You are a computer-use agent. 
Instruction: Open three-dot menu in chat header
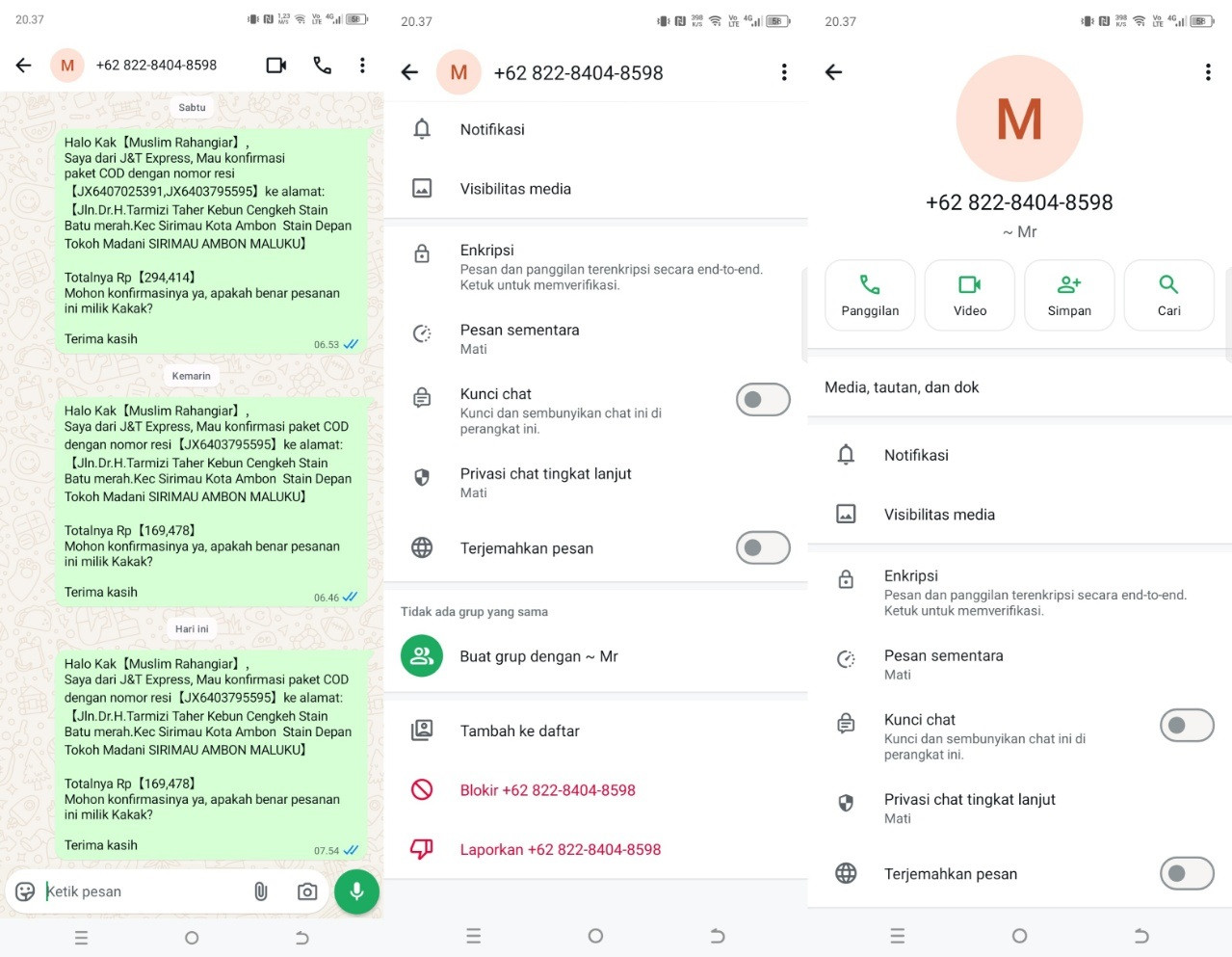click(362, 65)
